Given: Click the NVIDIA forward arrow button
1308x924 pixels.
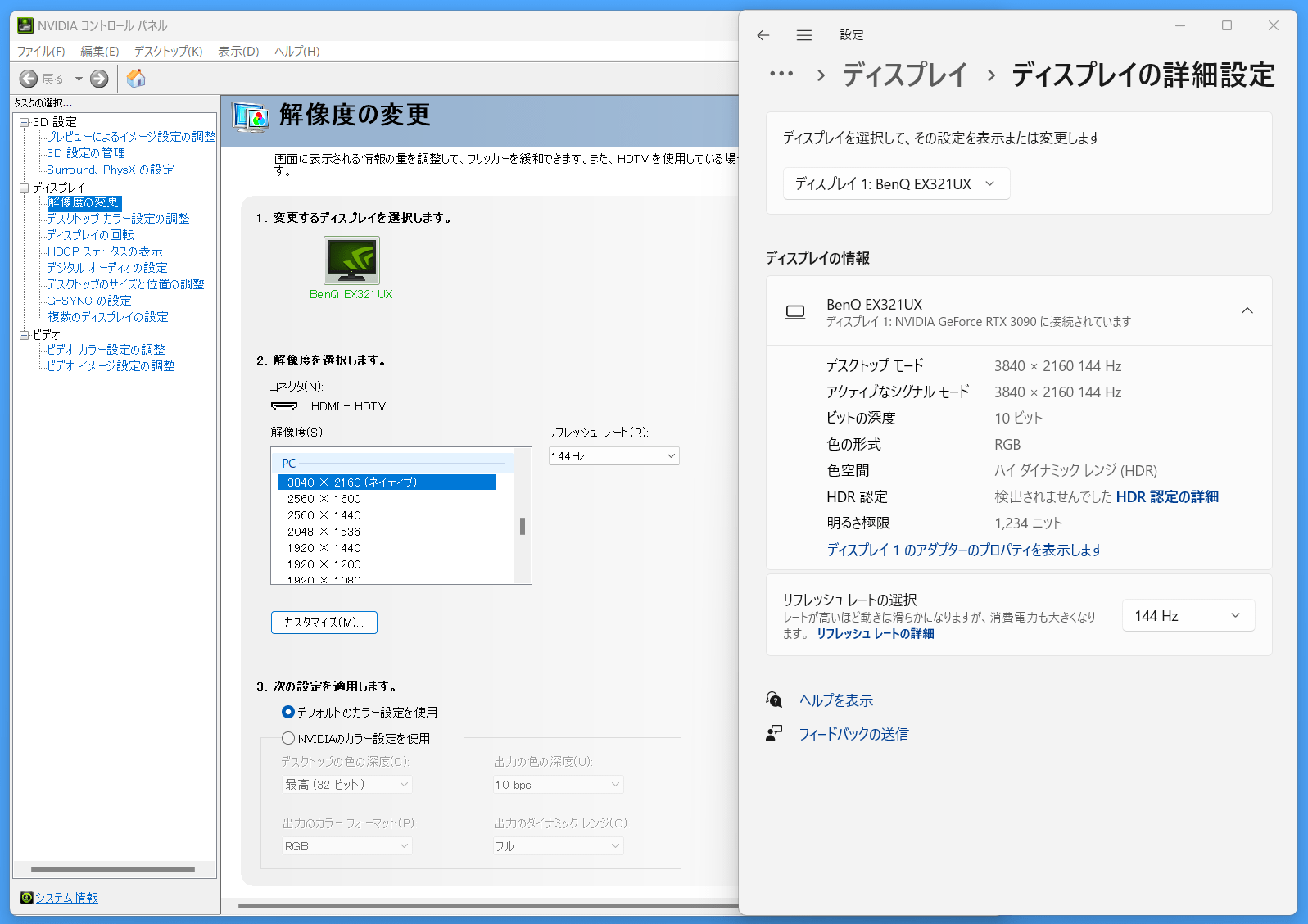Looking at the screenshot, I should tap(99, 79).
